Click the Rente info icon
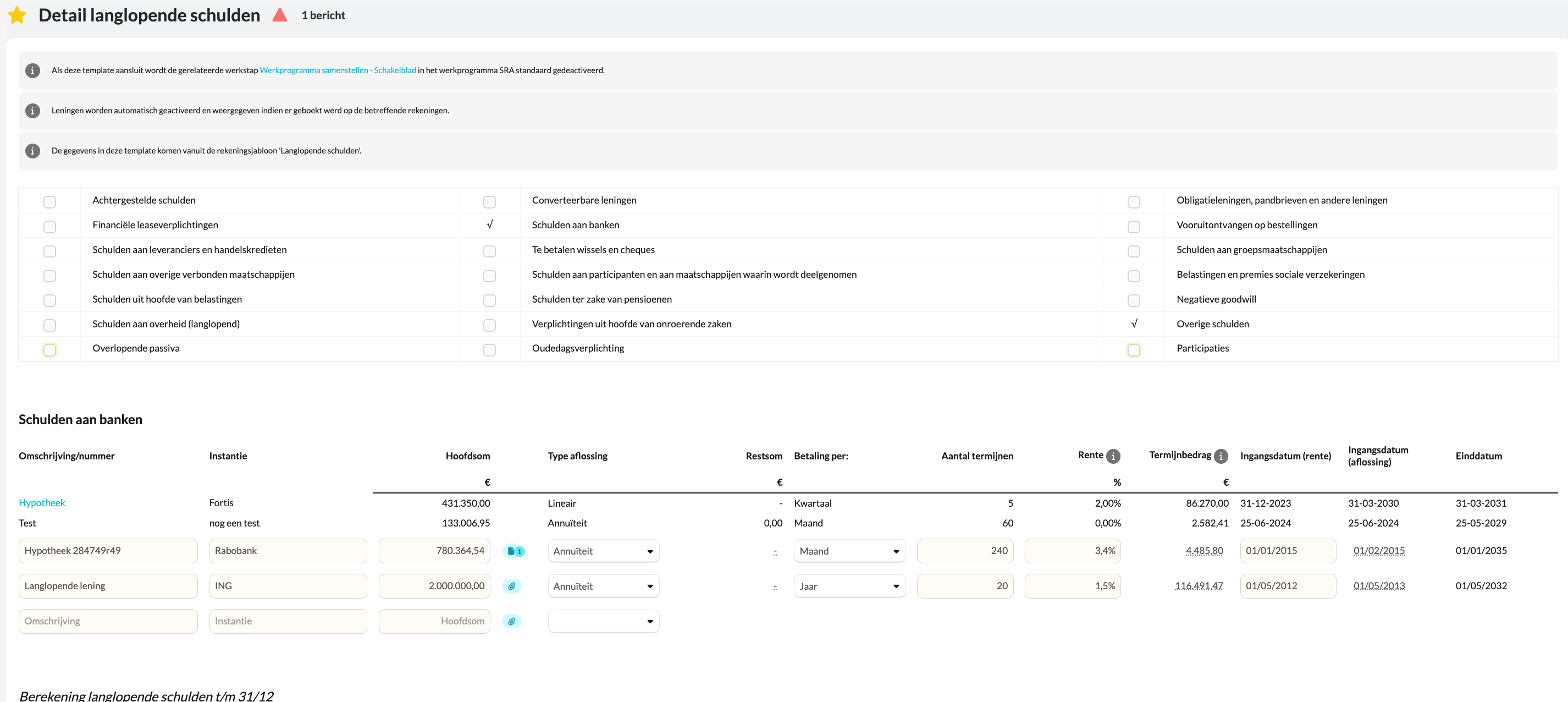The height and width of the screenshot is (702, 1568). pyautogui.click(x=1113, y=456)
